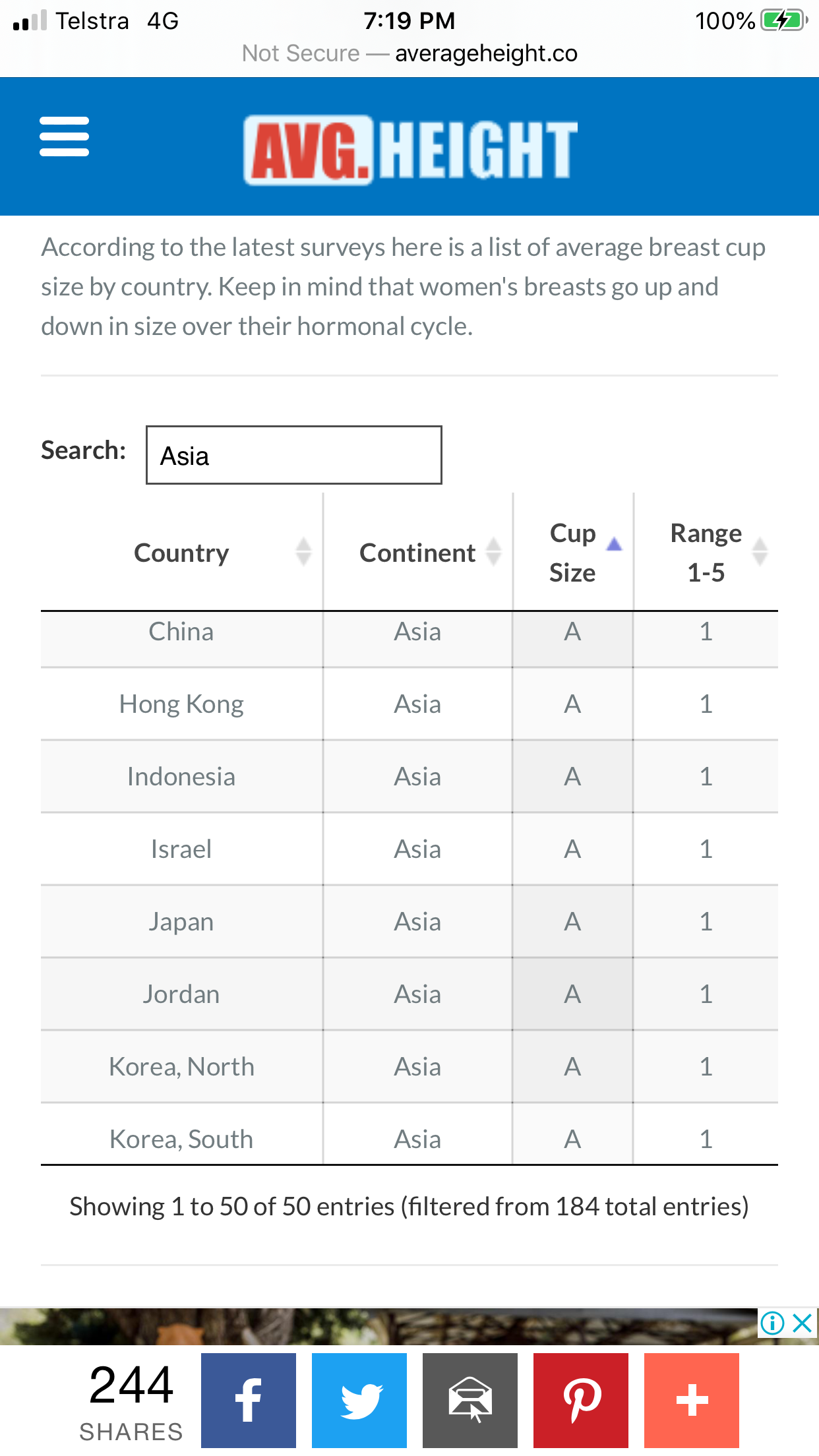Screen dimensions: 819x1456
Task: Tap the Indonesia country cell
Action: click(x=181, y=777)
